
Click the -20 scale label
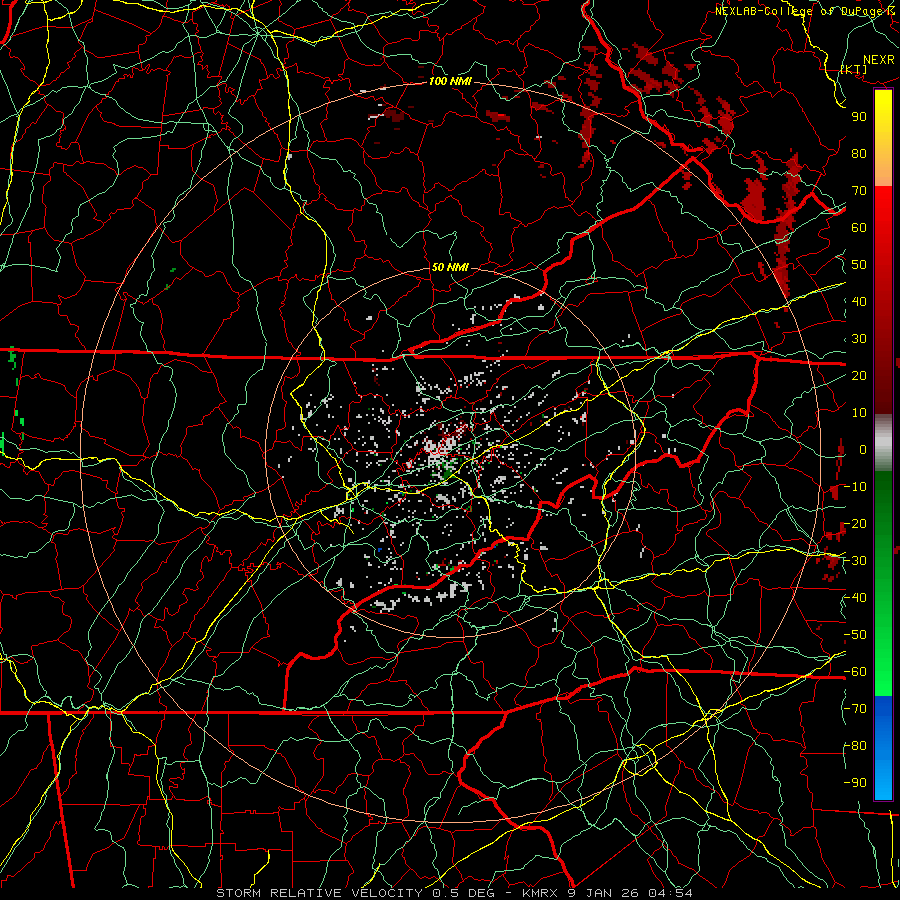click(x=855, y=523)
